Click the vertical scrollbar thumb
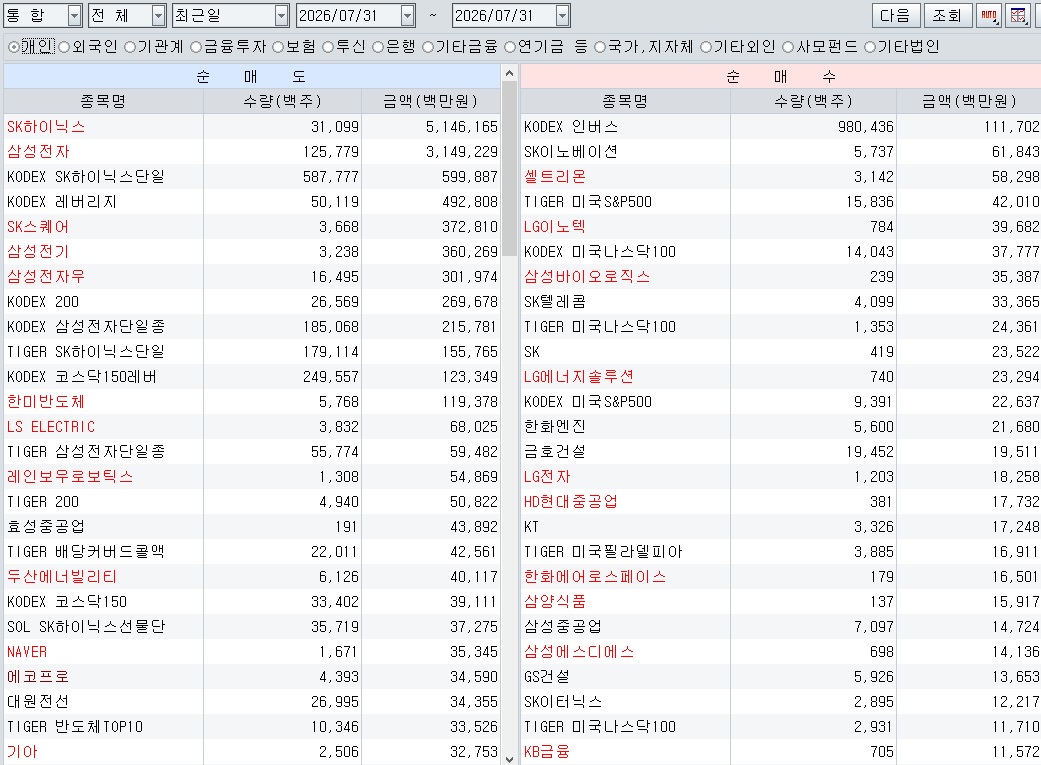1041x765 pixels. coord(509,169)
